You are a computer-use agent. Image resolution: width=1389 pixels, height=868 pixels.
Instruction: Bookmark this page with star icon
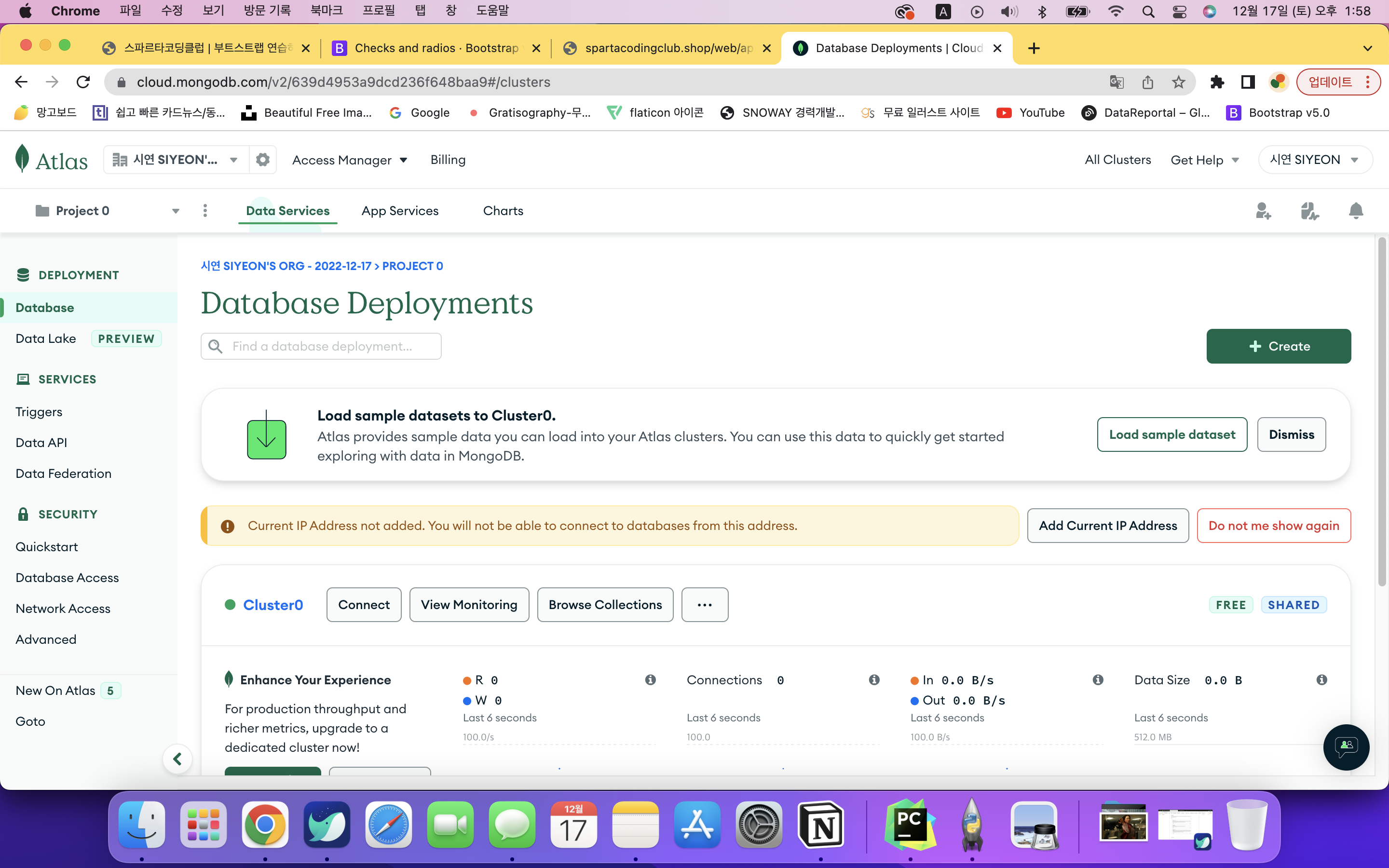(1178, 82)
